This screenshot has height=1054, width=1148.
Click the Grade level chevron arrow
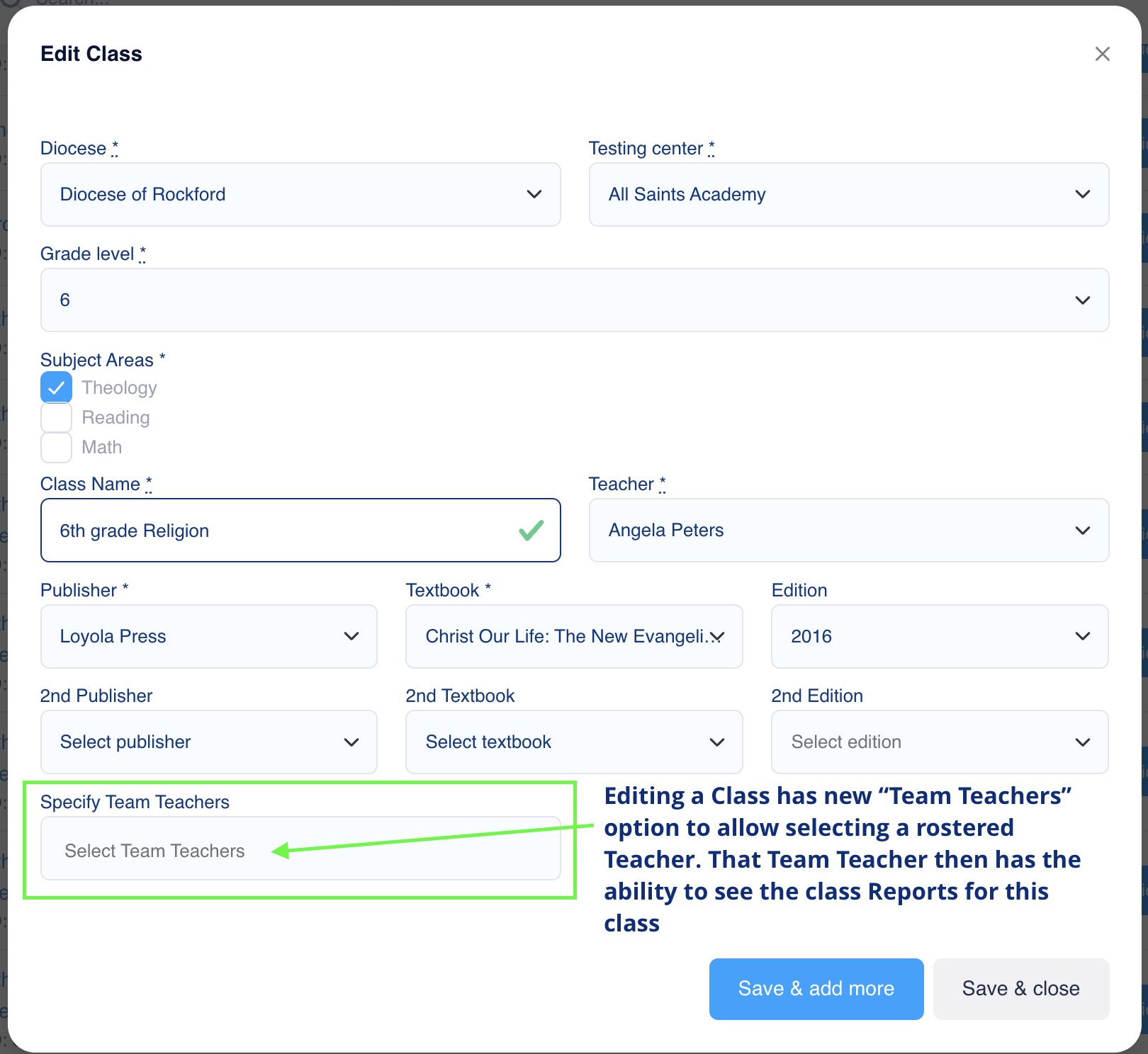[x=1082, y=300]
